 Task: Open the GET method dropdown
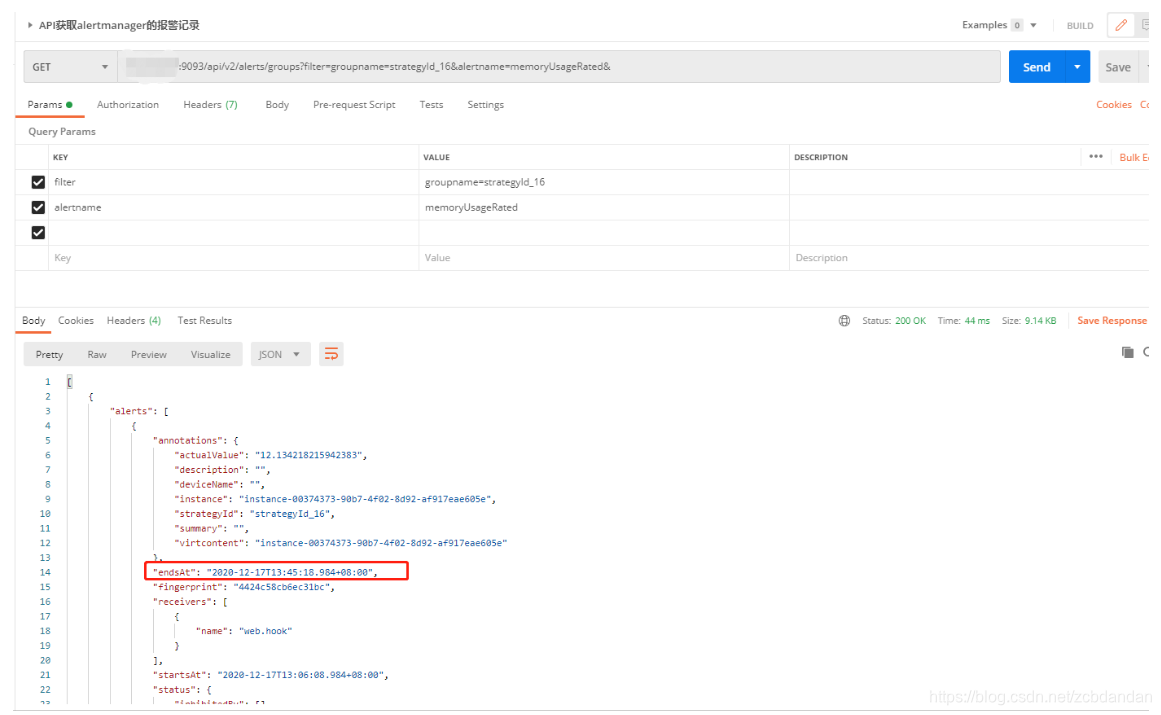click(70, 67)
